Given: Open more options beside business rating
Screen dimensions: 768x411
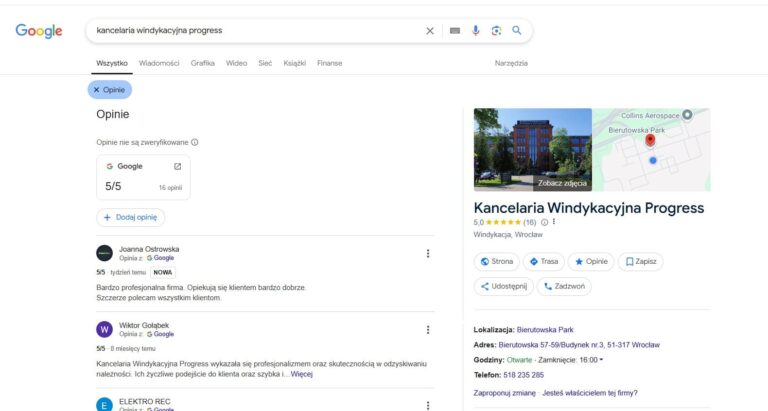Looking at the screenshot, I should click(x=554, y=222).
